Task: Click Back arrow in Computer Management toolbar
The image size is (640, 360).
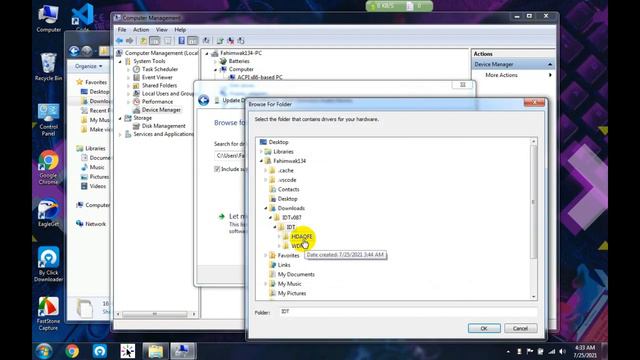Action: 120,40
